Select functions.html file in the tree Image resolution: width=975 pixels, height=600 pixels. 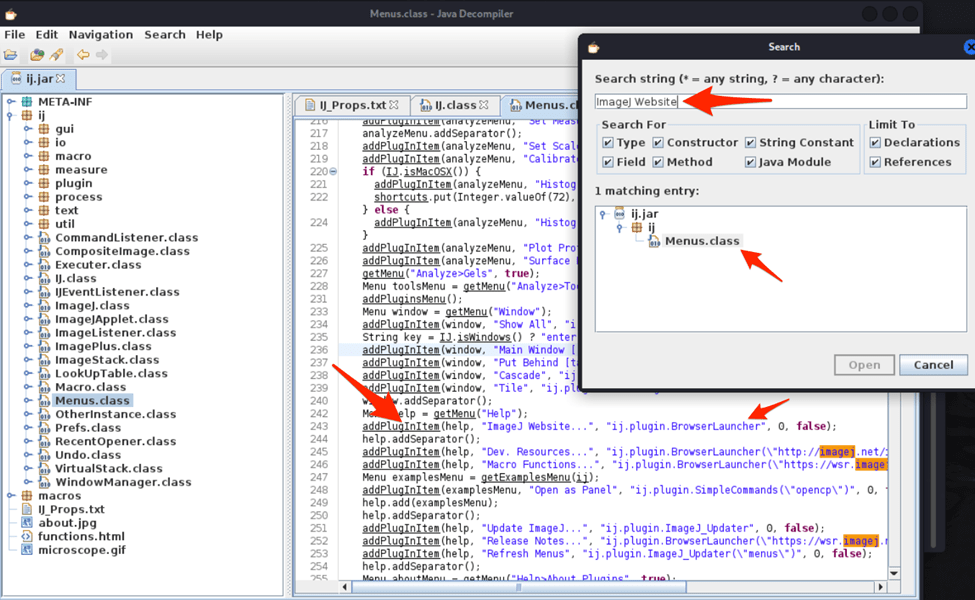coord(81,536)
